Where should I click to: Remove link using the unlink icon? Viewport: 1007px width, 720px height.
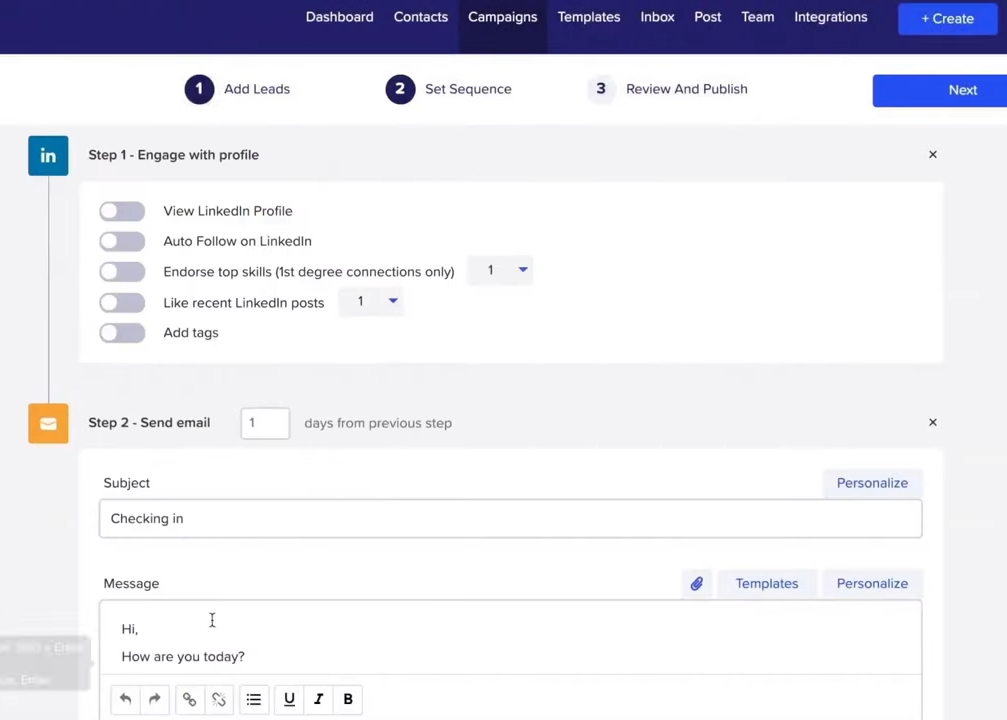click(x=219, y=699)
